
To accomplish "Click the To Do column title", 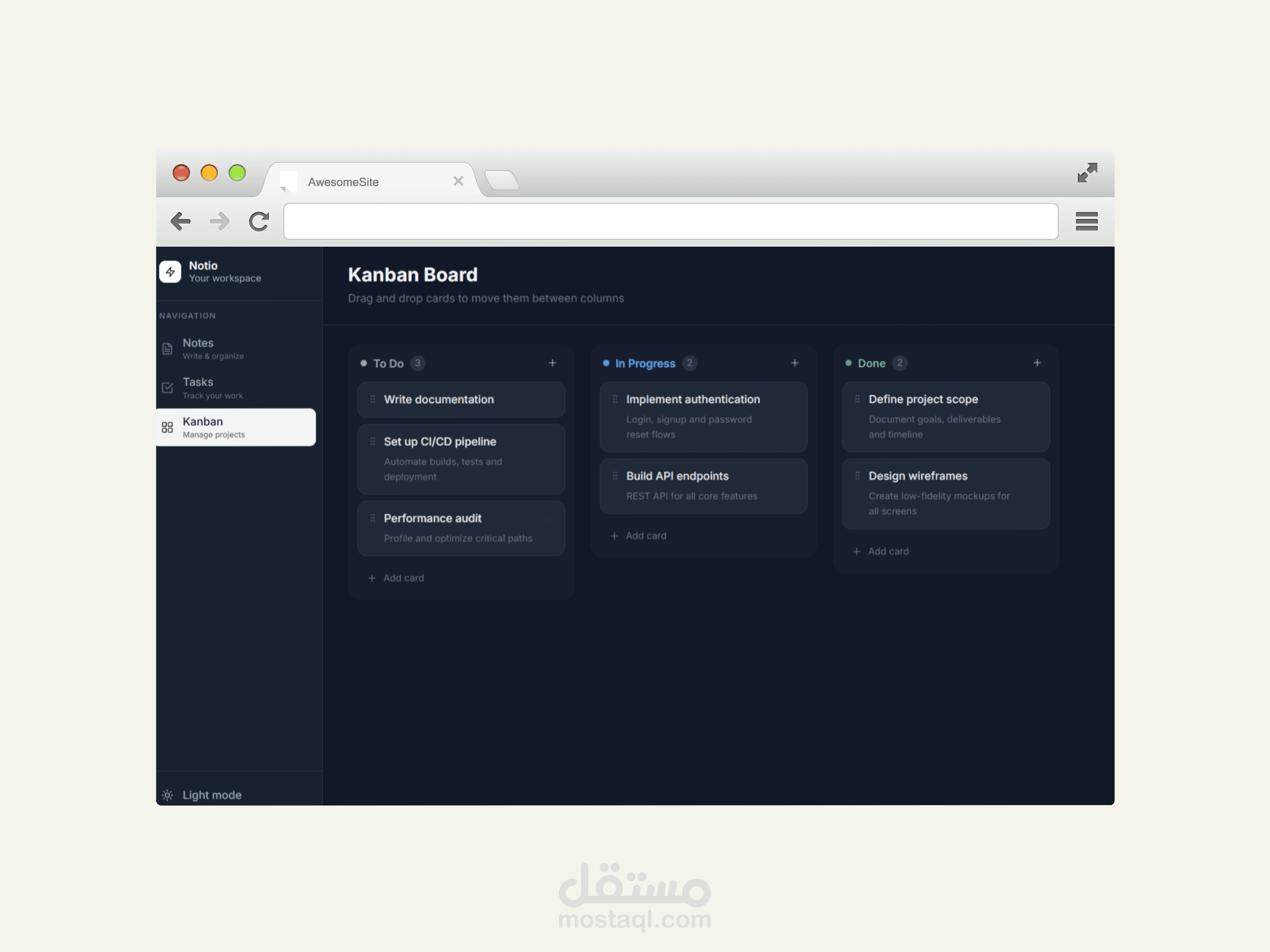I will [x=388, y=363].
